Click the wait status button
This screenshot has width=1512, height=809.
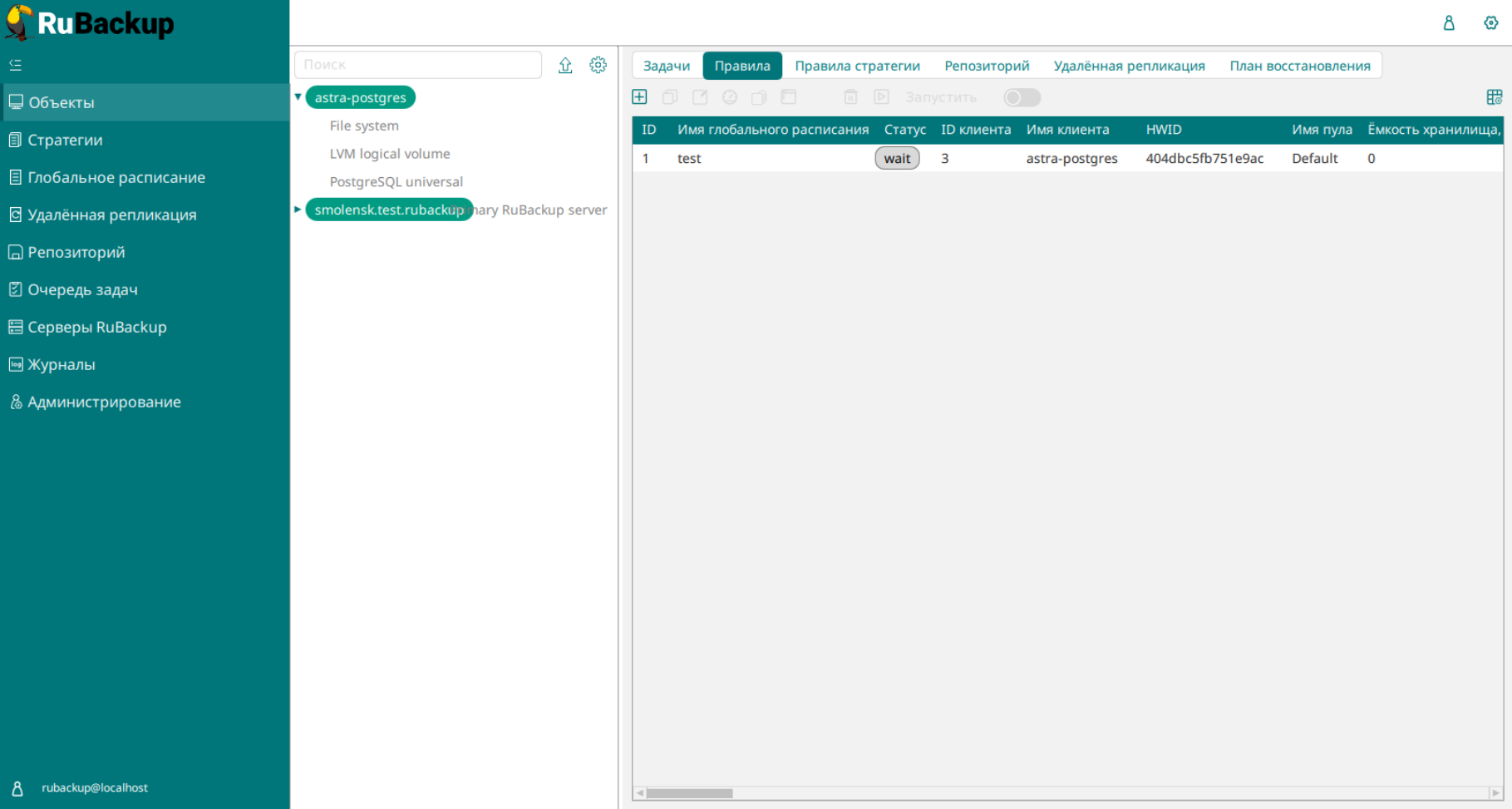(x=897, y=159)
